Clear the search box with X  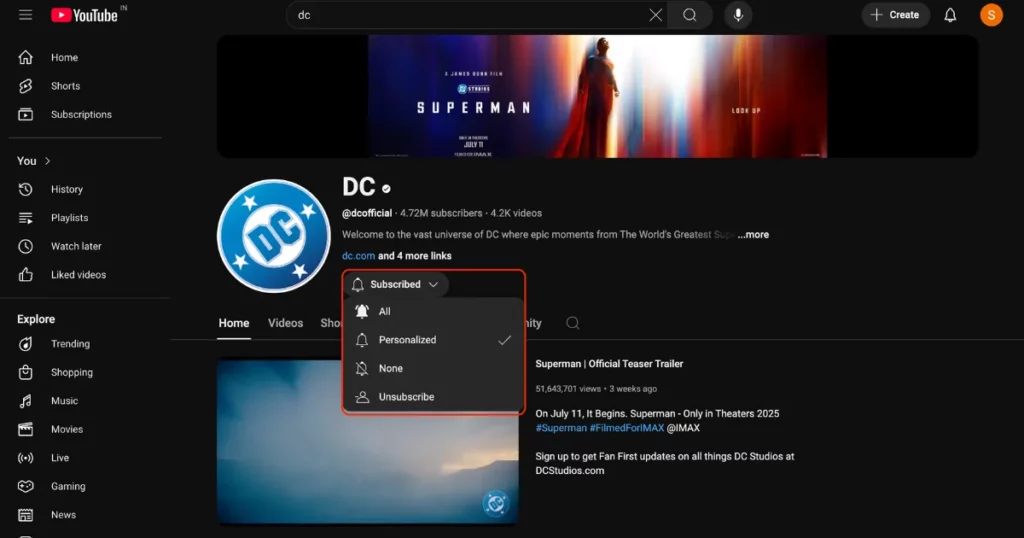pos(655,15)
